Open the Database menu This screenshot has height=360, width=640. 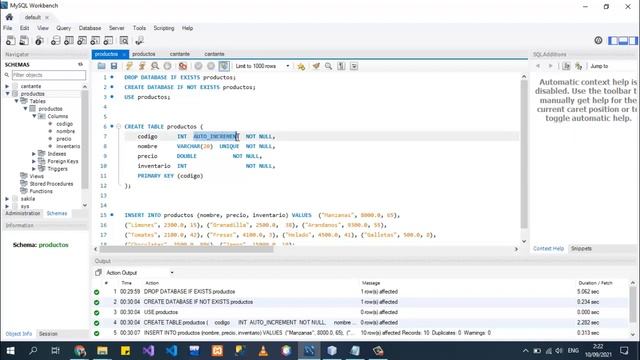pyautogui.click(x=90, y=28)
